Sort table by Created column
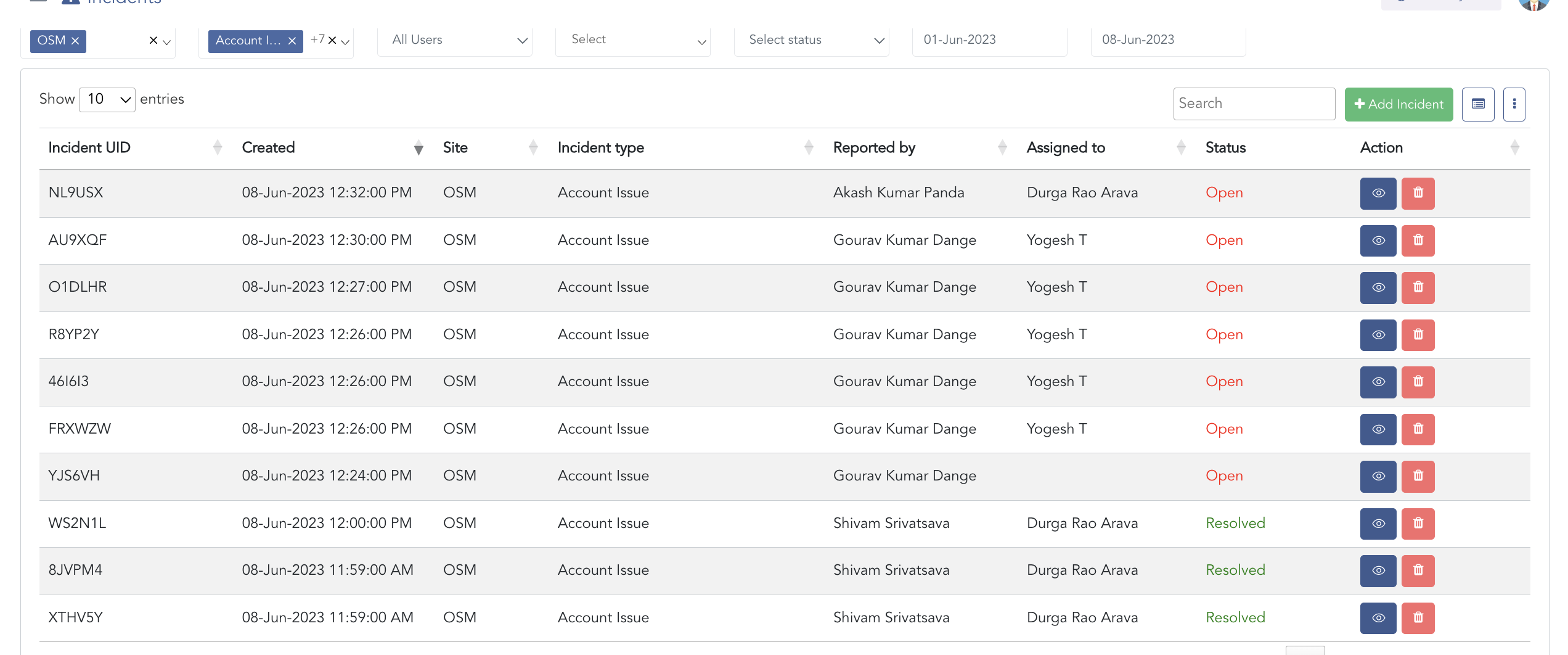Screen dimensions: 1568x655 click(269, 148)
